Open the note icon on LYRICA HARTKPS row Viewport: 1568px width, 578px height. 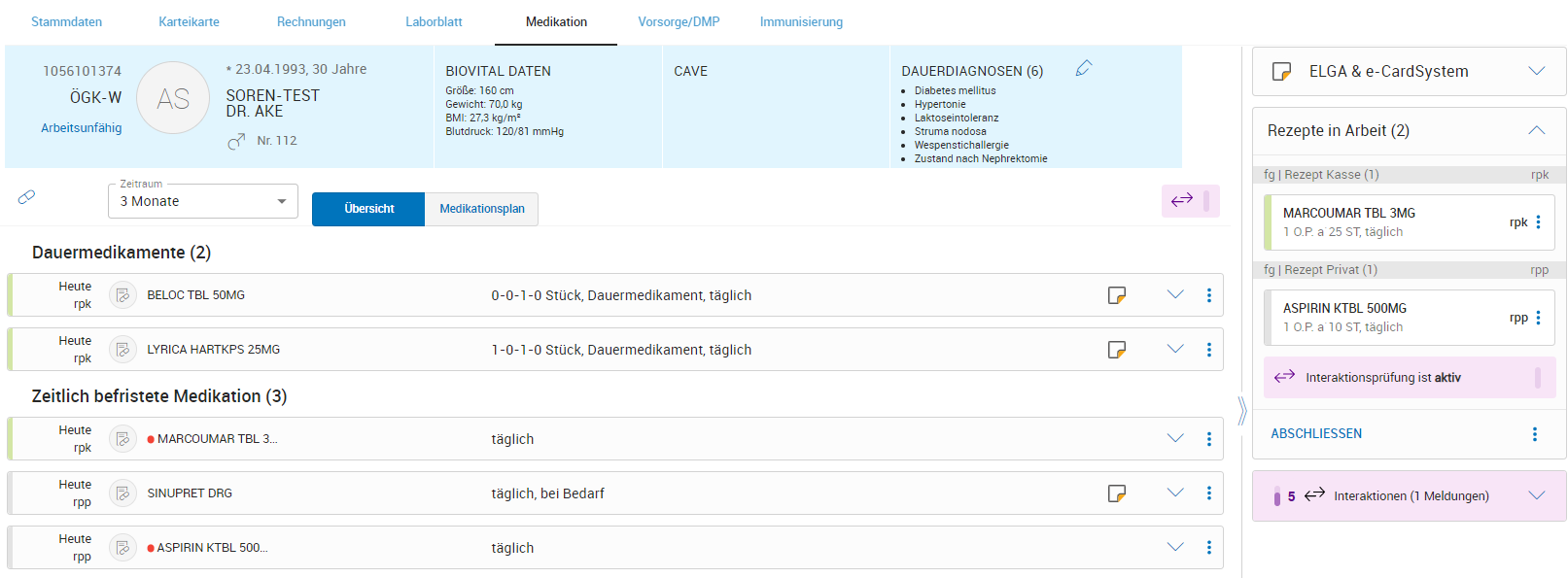[x=1117, y=350]
